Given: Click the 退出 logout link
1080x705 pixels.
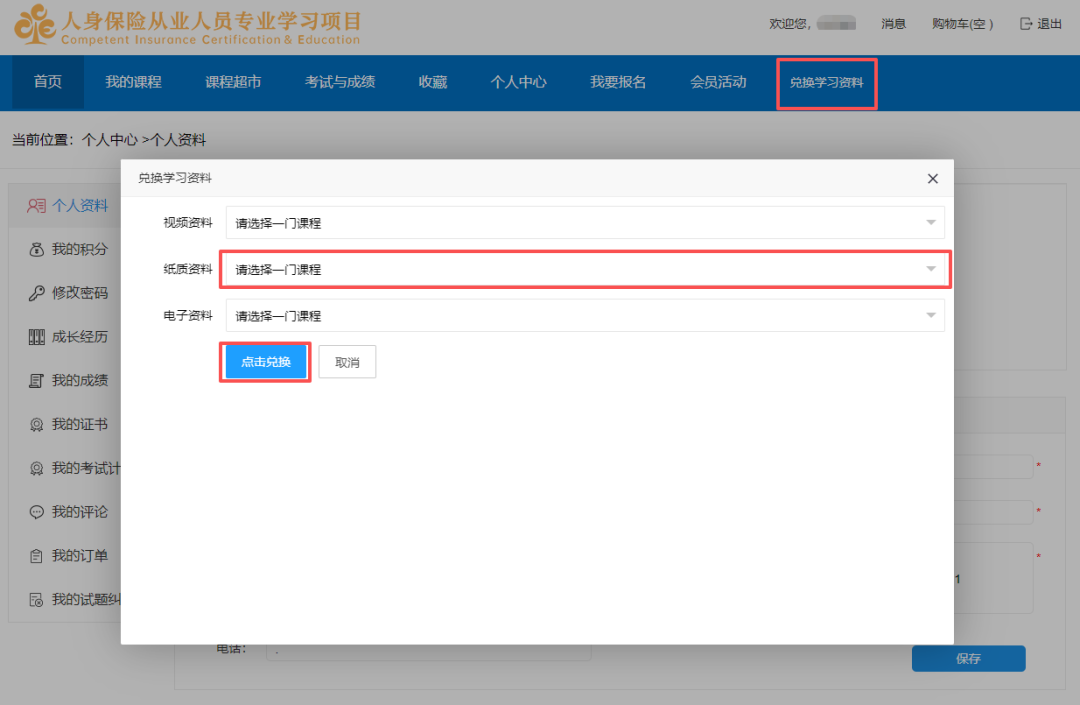Looking at the screenshot, I should click(x=1041, y=24).
